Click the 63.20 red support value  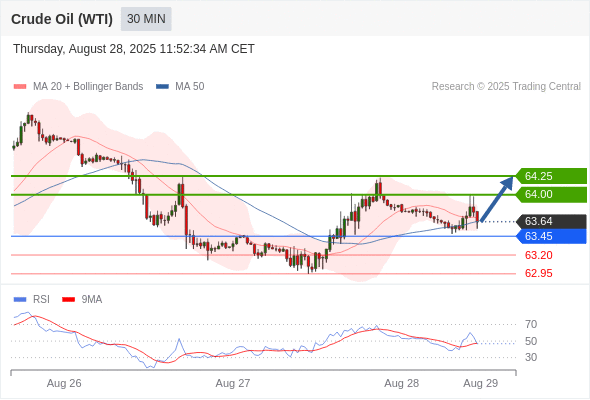tap(538, 255)
